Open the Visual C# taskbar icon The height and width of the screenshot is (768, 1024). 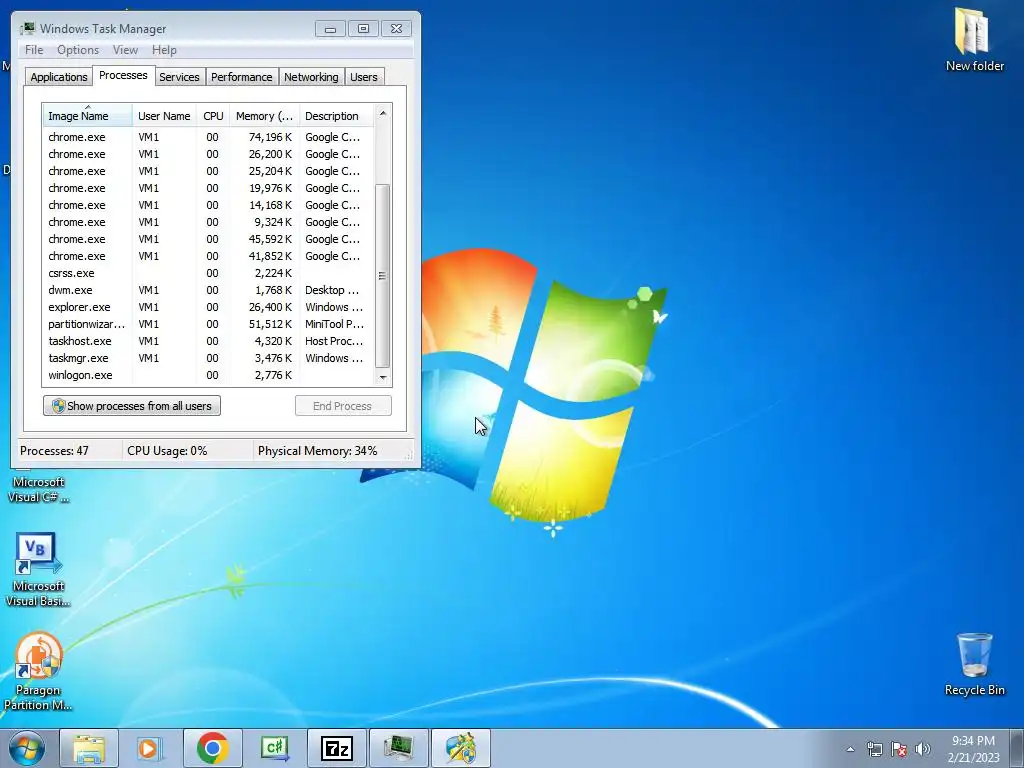(x=274, y=748)
